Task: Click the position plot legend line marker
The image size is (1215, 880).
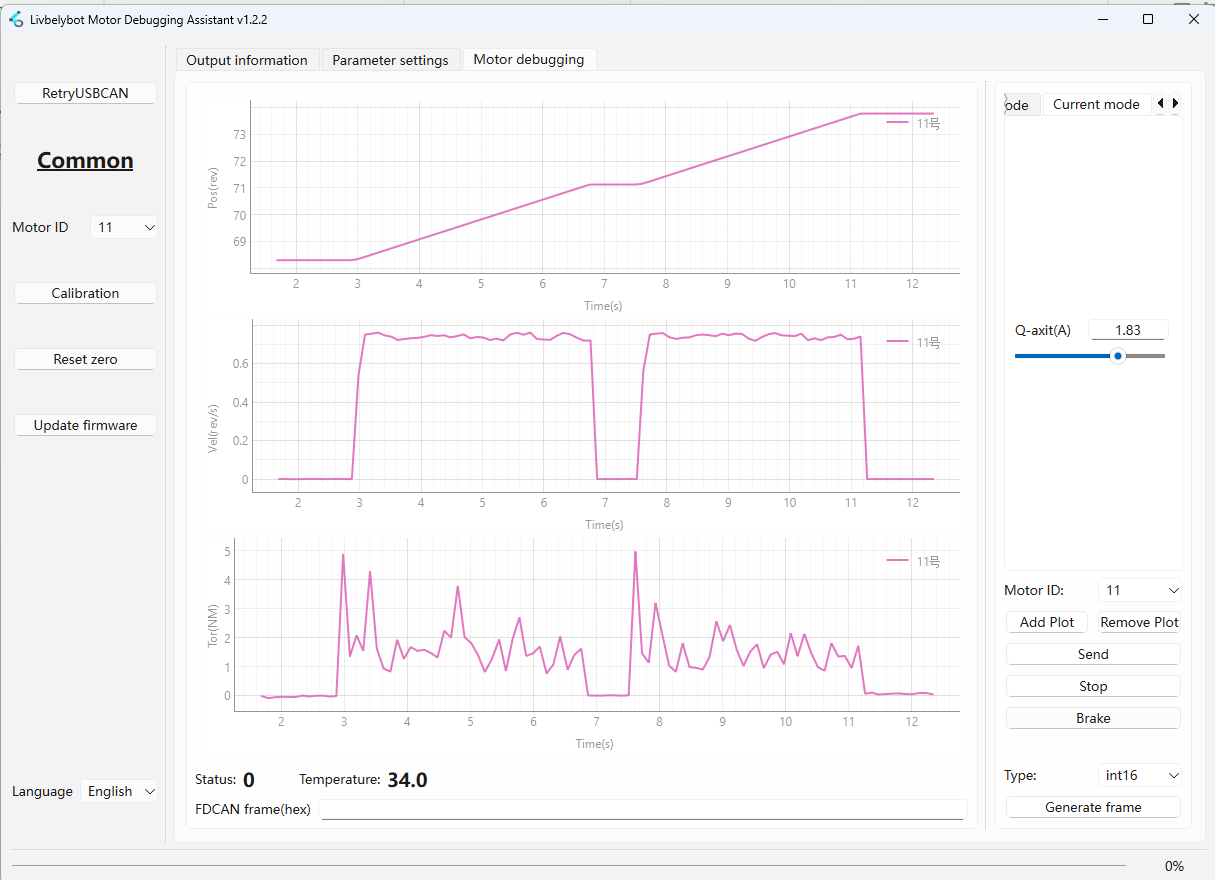Action: click(899, 123)
